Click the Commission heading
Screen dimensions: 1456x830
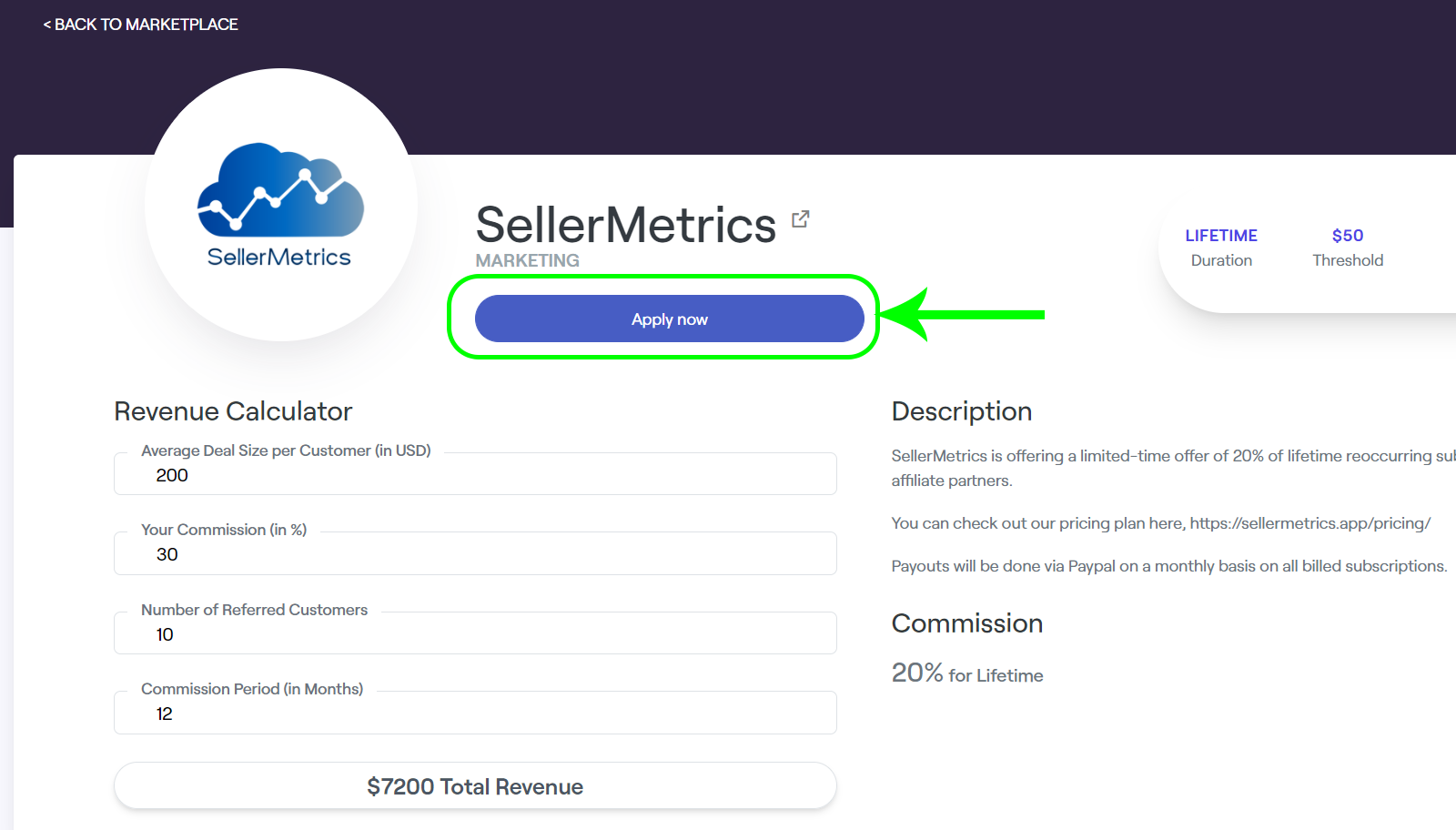pyautogui.click(x=967, y=623)
